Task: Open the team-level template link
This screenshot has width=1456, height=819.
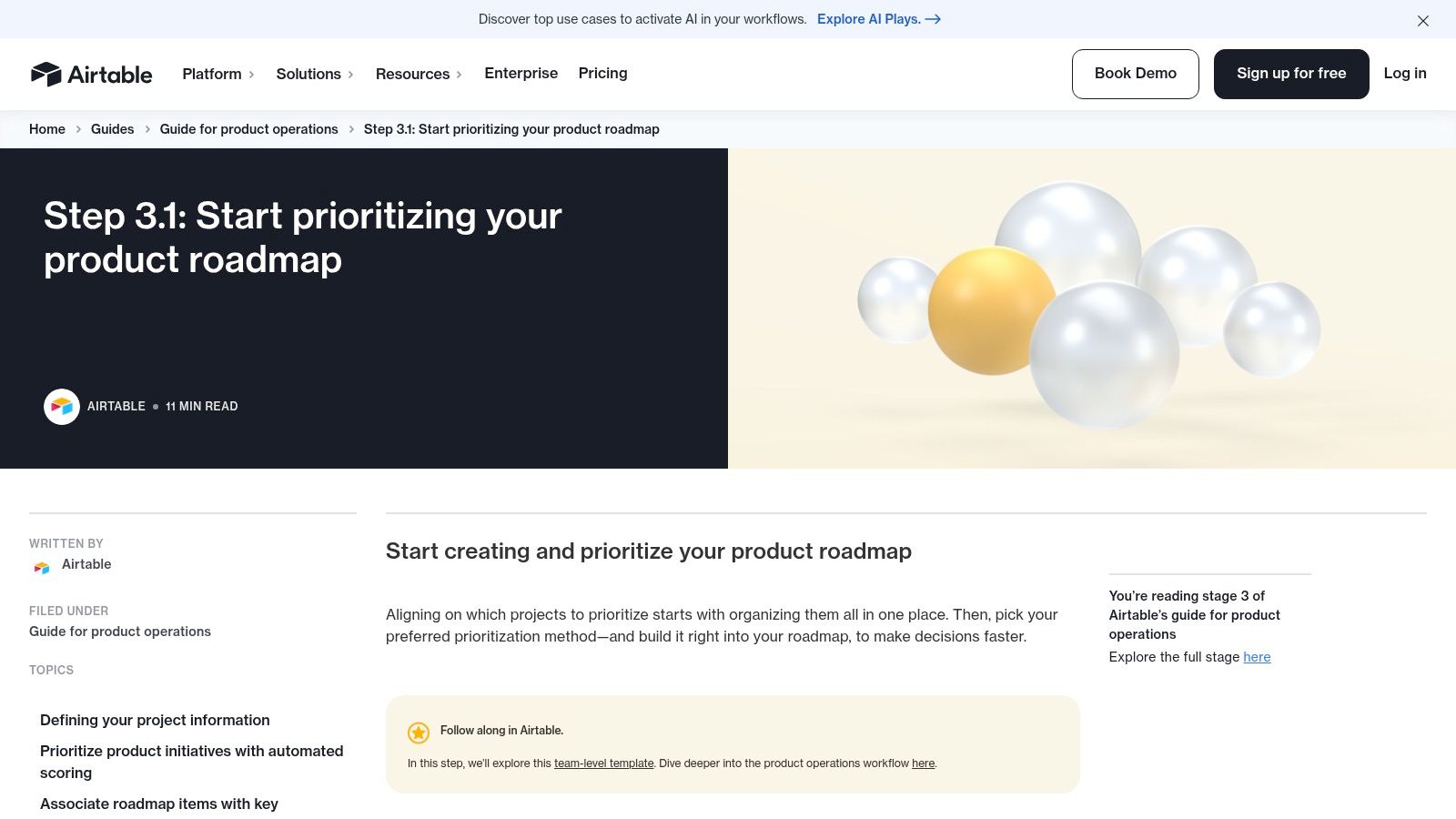Action: tap(603, 763)
